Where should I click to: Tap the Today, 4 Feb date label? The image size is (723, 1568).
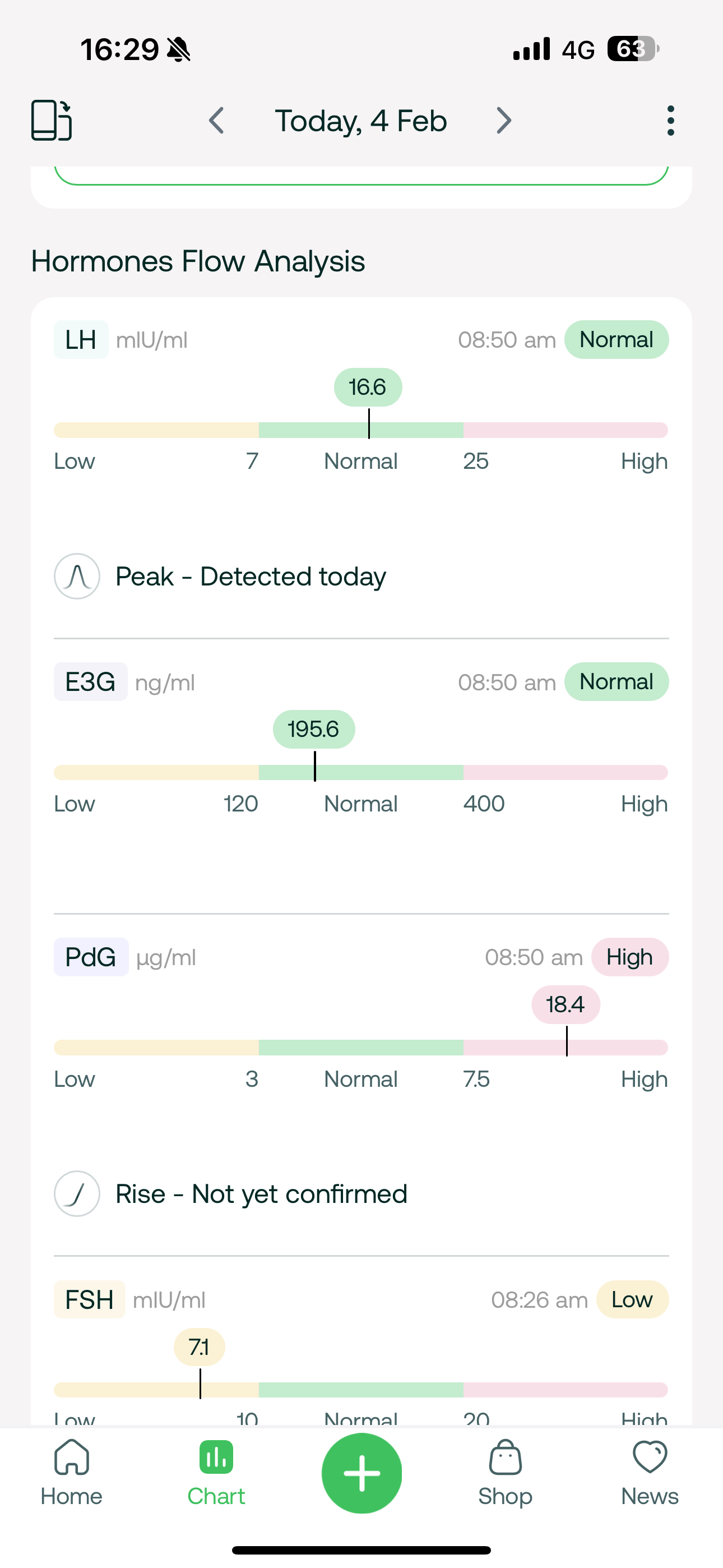coord(361,121)
